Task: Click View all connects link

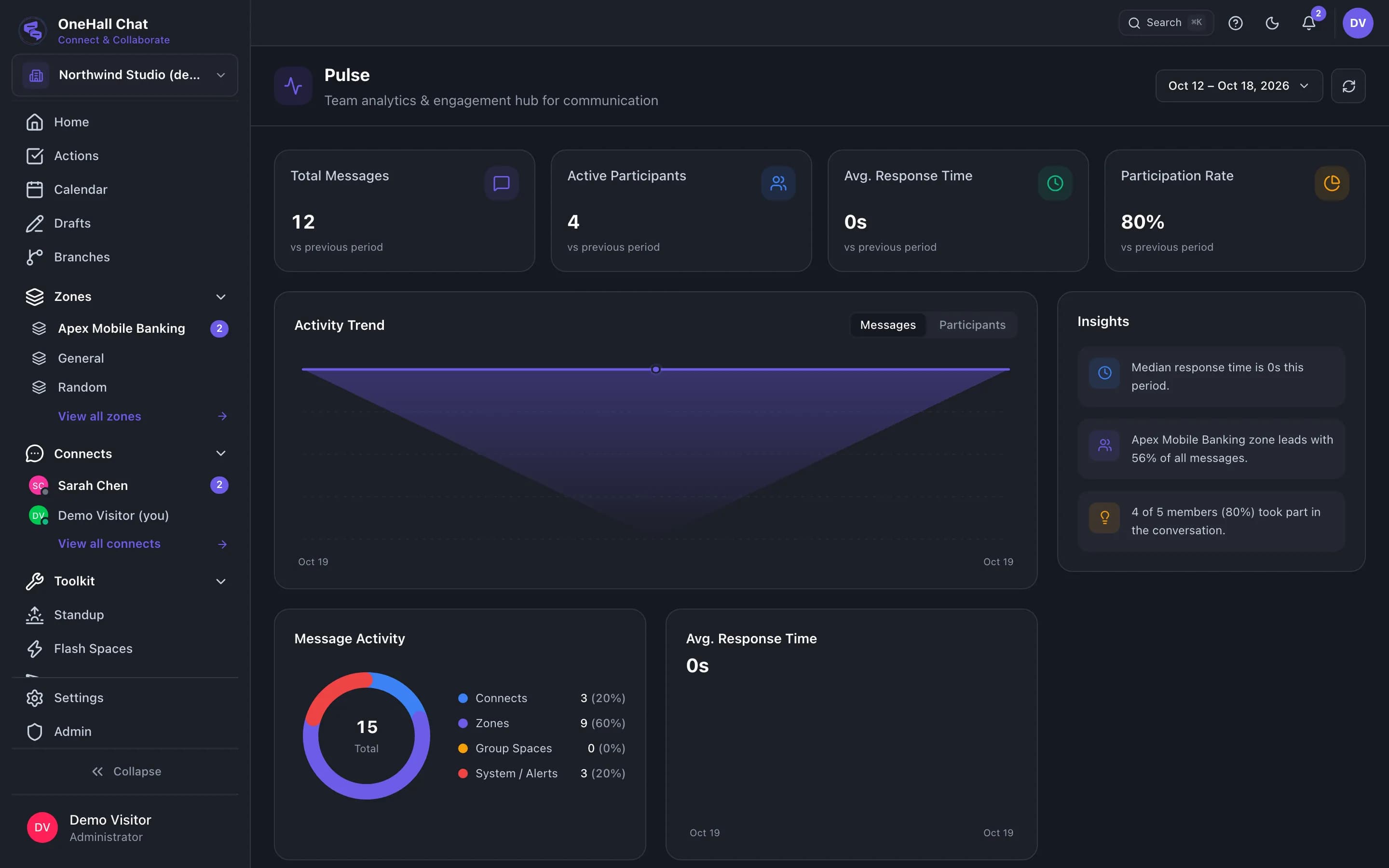Action: (142, 543)
